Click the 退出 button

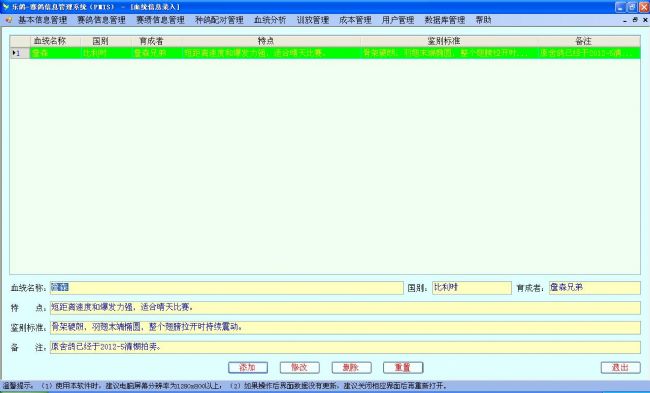(621, 367)
